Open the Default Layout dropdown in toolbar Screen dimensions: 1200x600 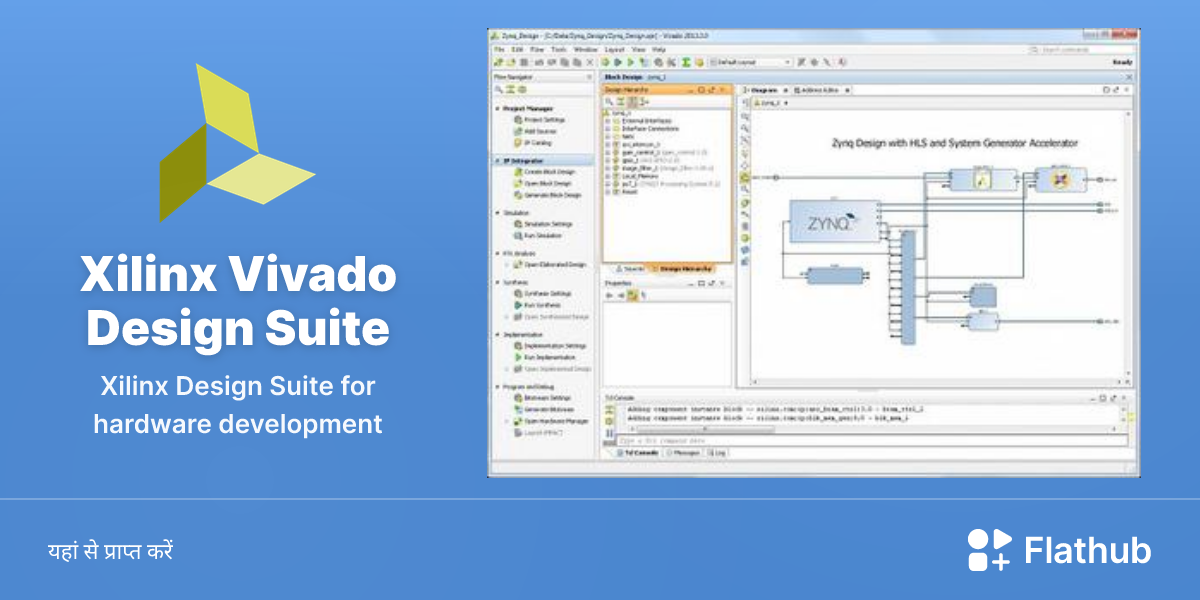(750, 62)
